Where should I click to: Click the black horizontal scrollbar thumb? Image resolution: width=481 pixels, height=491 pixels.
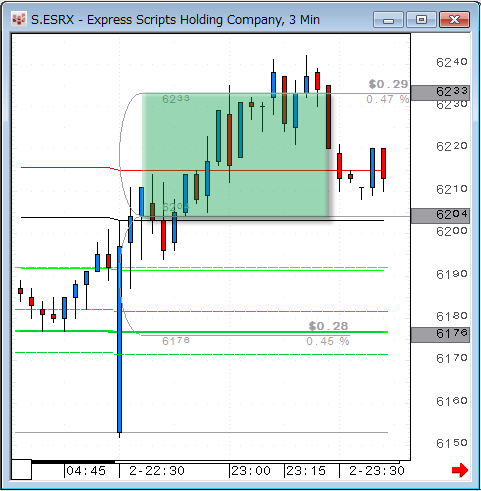tap(73, 462)
